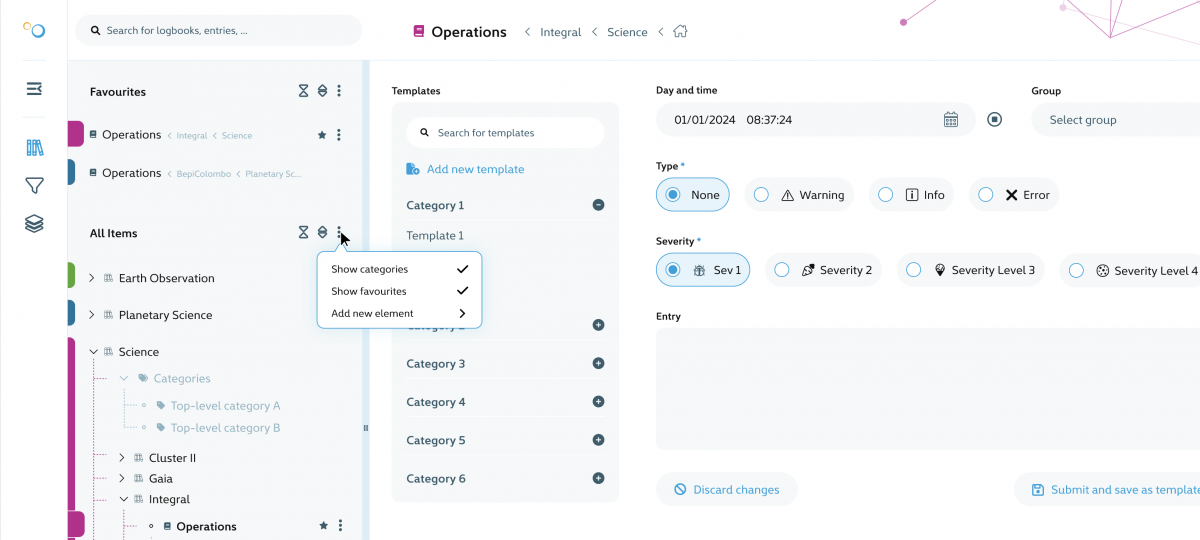Viewport: 1200px width, 540px height.
Task: Expand Category 6 templates
Action: click(x=598, y=478)
